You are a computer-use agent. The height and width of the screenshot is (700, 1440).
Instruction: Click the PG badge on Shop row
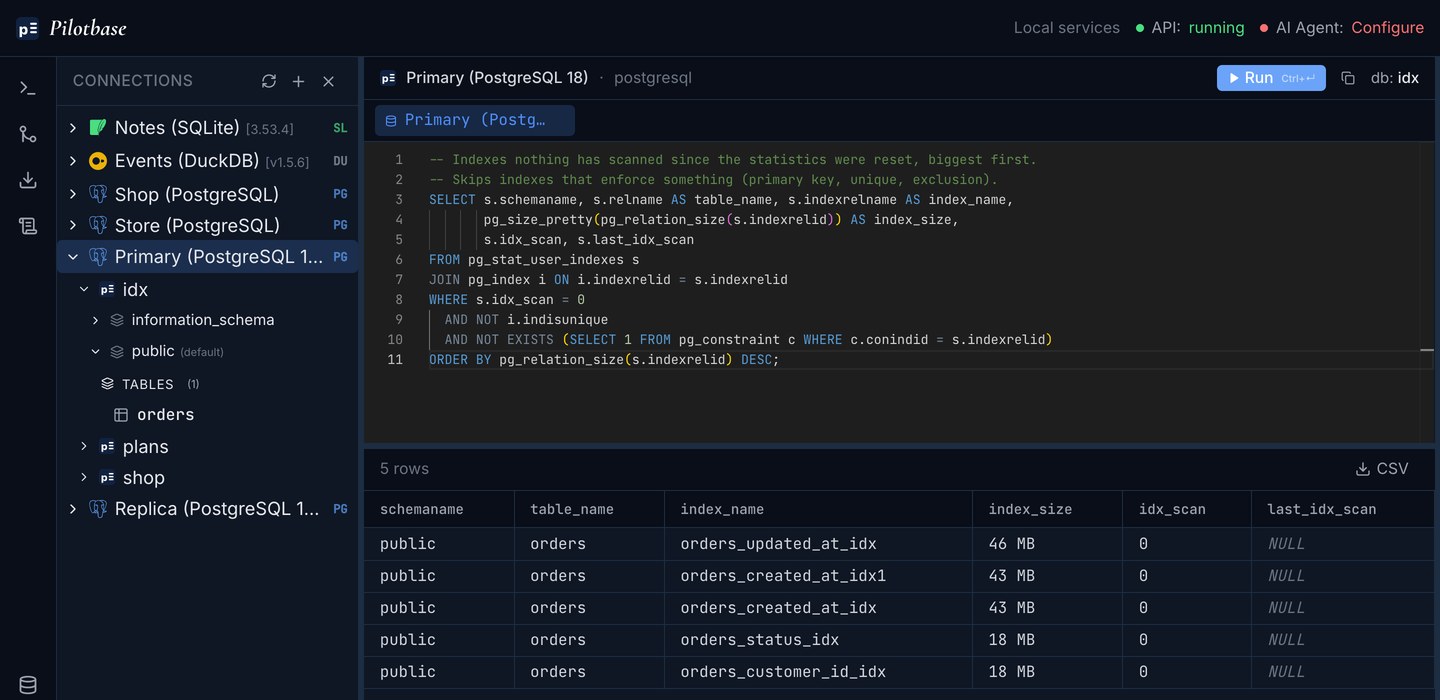(340, 194)
